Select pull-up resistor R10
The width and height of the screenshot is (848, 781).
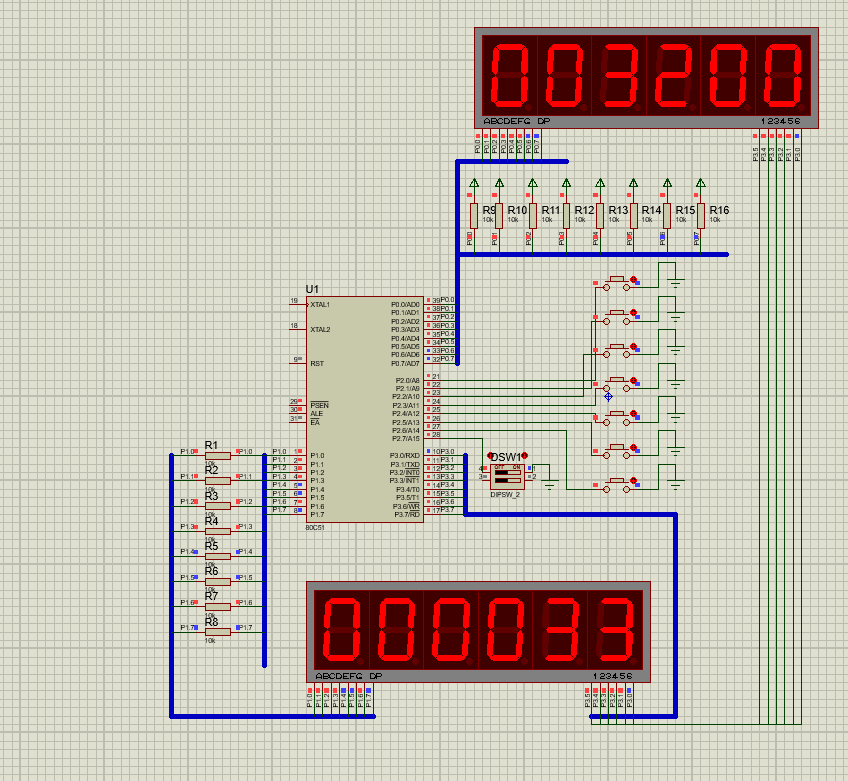[499, 216]
